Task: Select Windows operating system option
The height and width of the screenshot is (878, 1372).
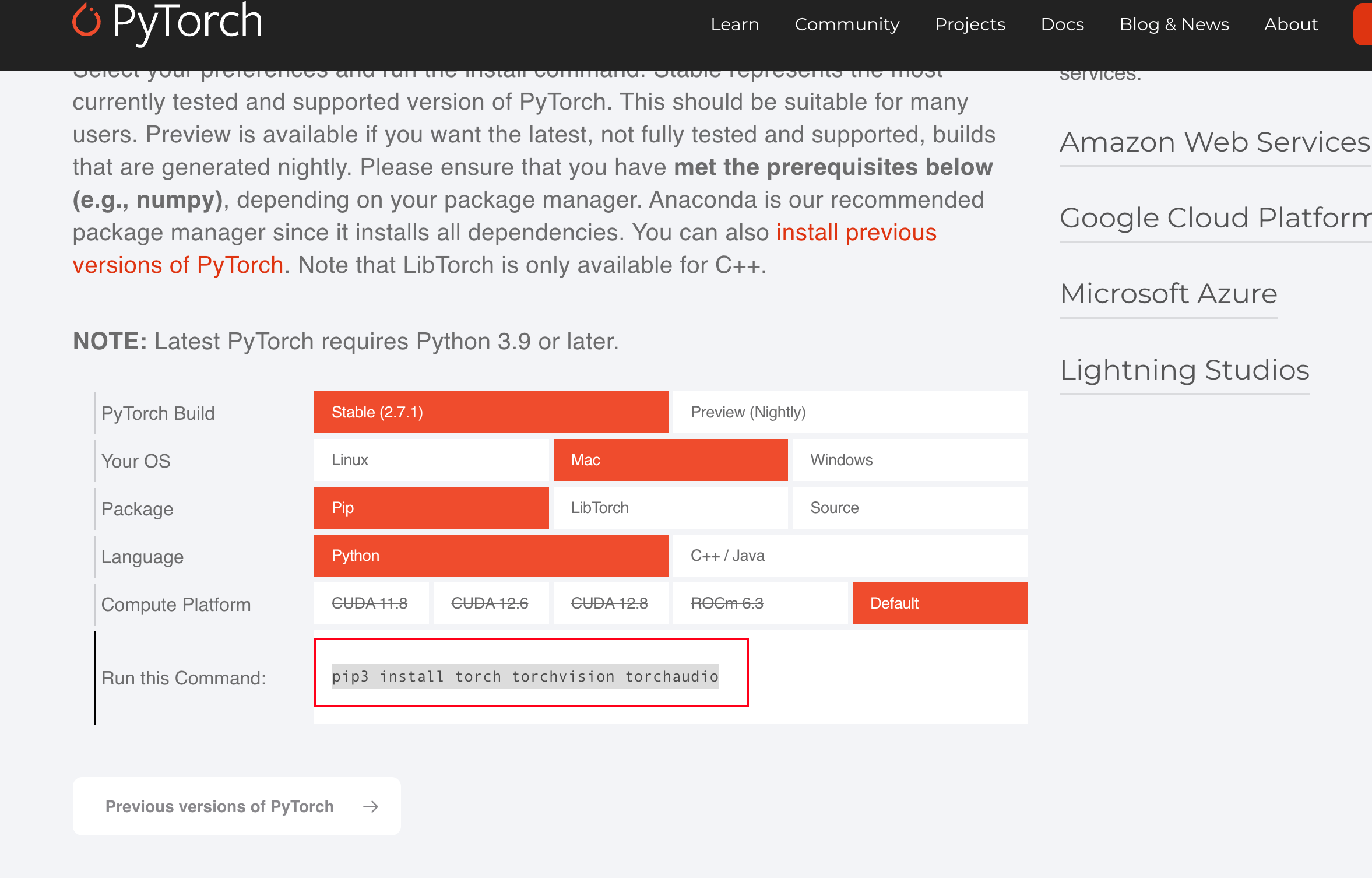Action: coord(909,460)
